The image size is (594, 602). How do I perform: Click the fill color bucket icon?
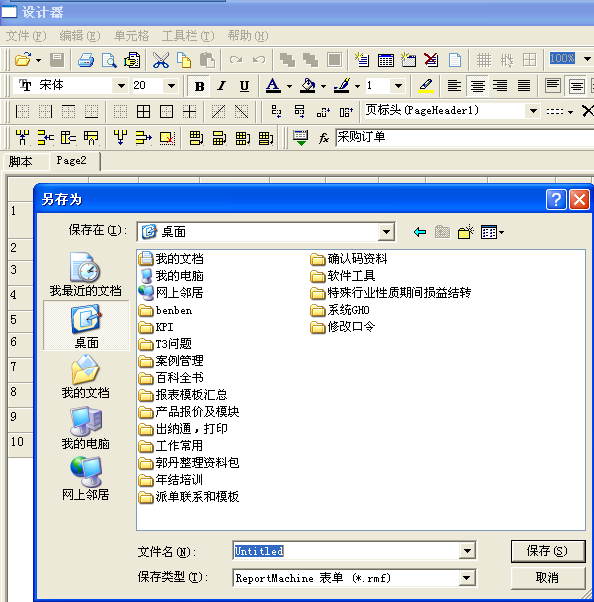pyautogui.click(x=308, y=85)
